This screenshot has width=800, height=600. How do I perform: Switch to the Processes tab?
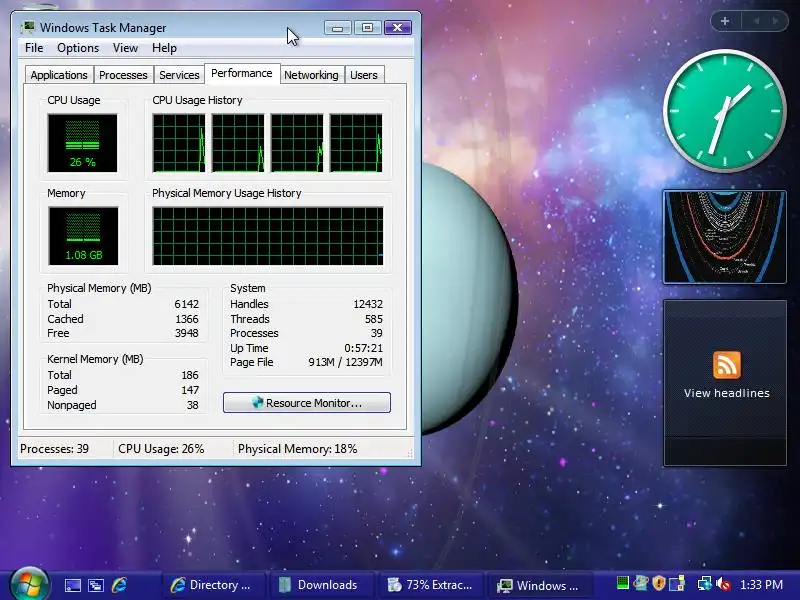(123, 75)
